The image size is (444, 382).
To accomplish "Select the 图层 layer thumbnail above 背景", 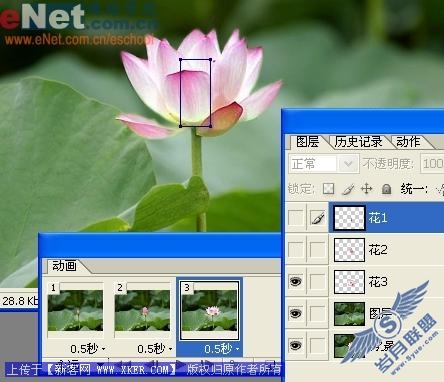I will click(x=349, y=313).
